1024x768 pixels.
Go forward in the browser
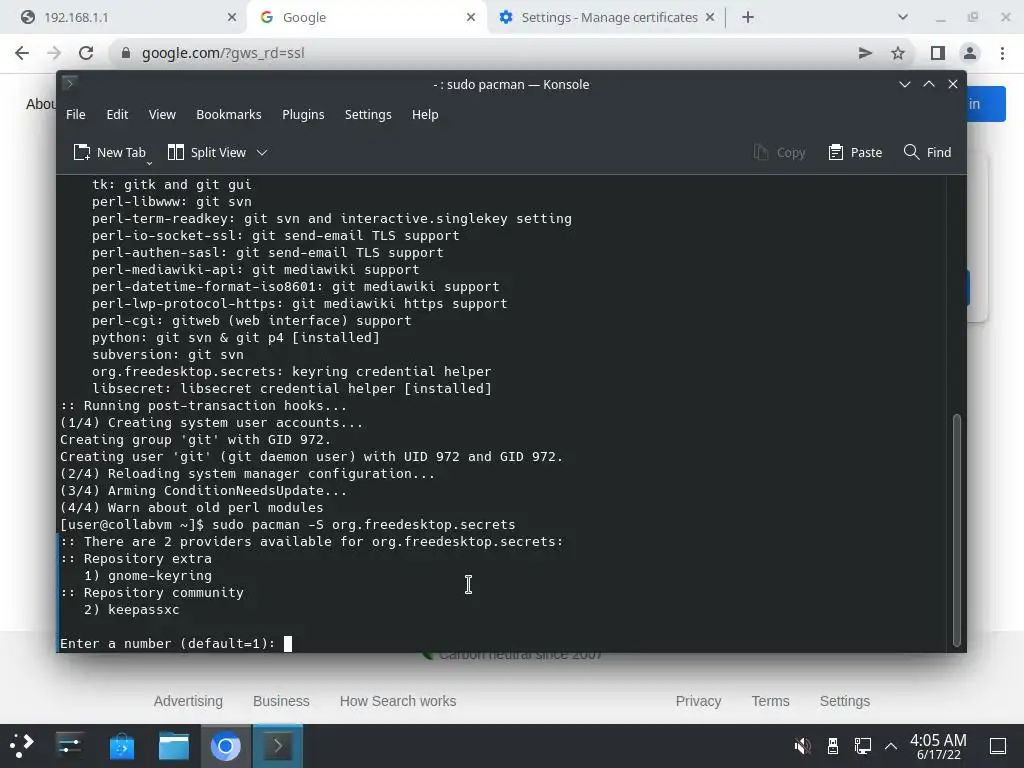[x=54, y=53]
